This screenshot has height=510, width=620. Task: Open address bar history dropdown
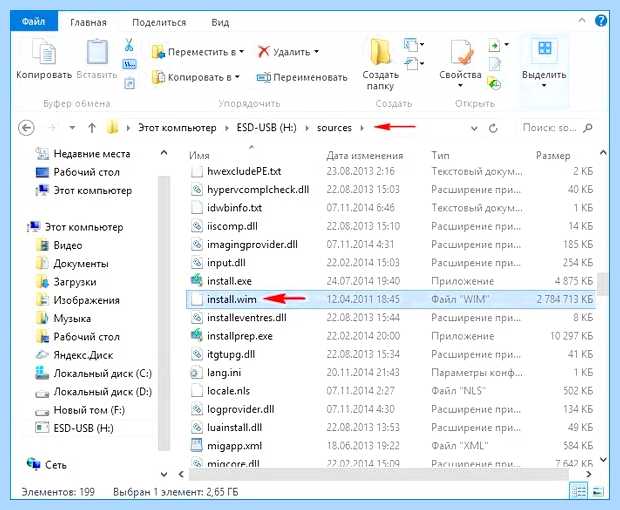tap(474, 128)
